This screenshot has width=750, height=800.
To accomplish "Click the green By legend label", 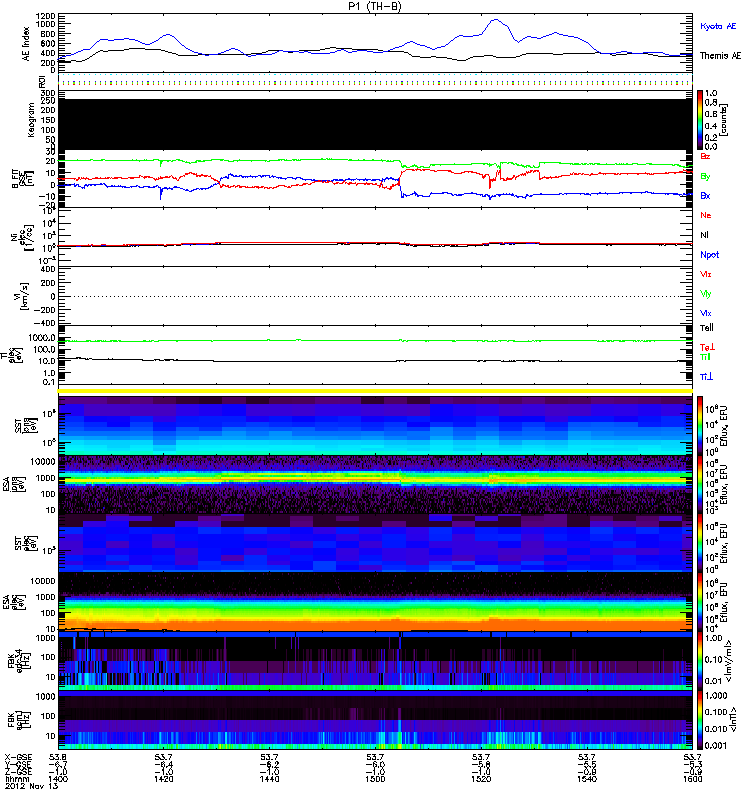I will [x=705, y=176].
